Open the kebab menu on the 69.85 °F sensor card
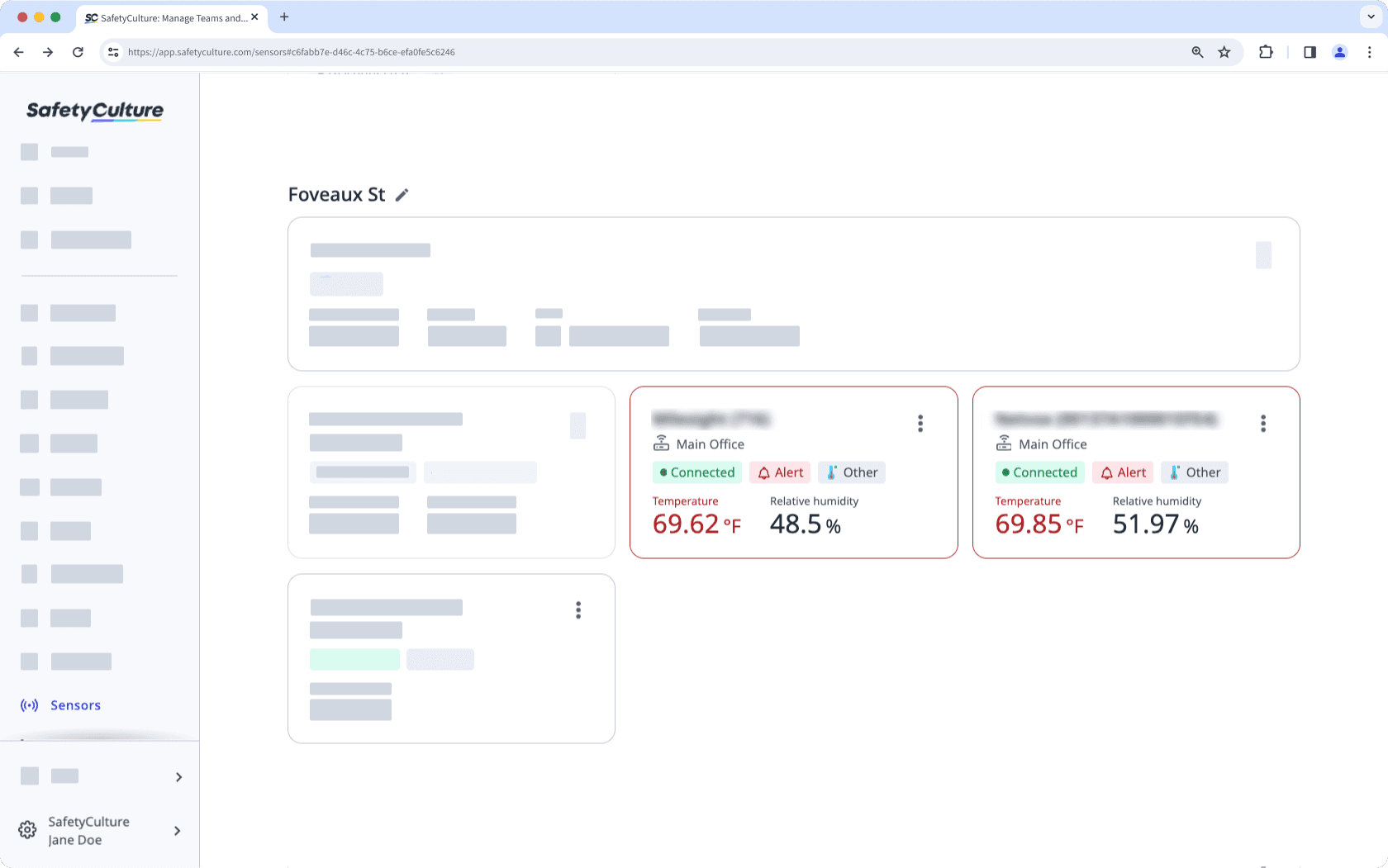The width and height of the screenshot is (1388, 868). pos(1262,424)
